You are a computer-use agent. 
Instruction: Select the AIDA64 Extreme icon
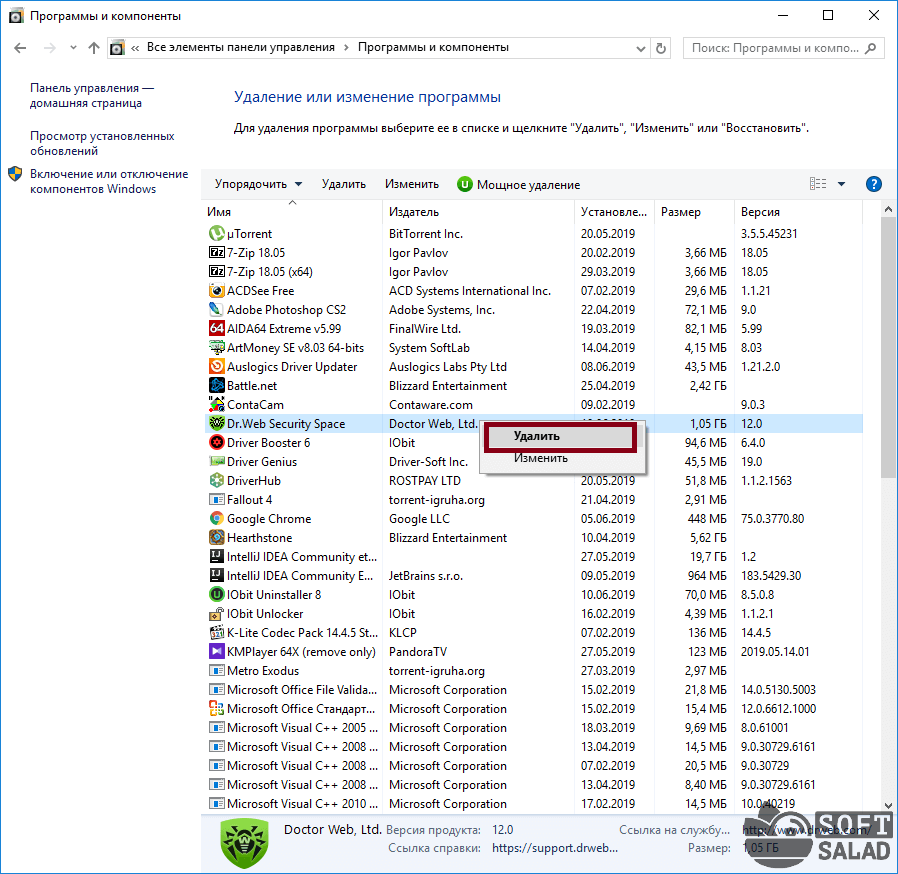tap(216, 329)
